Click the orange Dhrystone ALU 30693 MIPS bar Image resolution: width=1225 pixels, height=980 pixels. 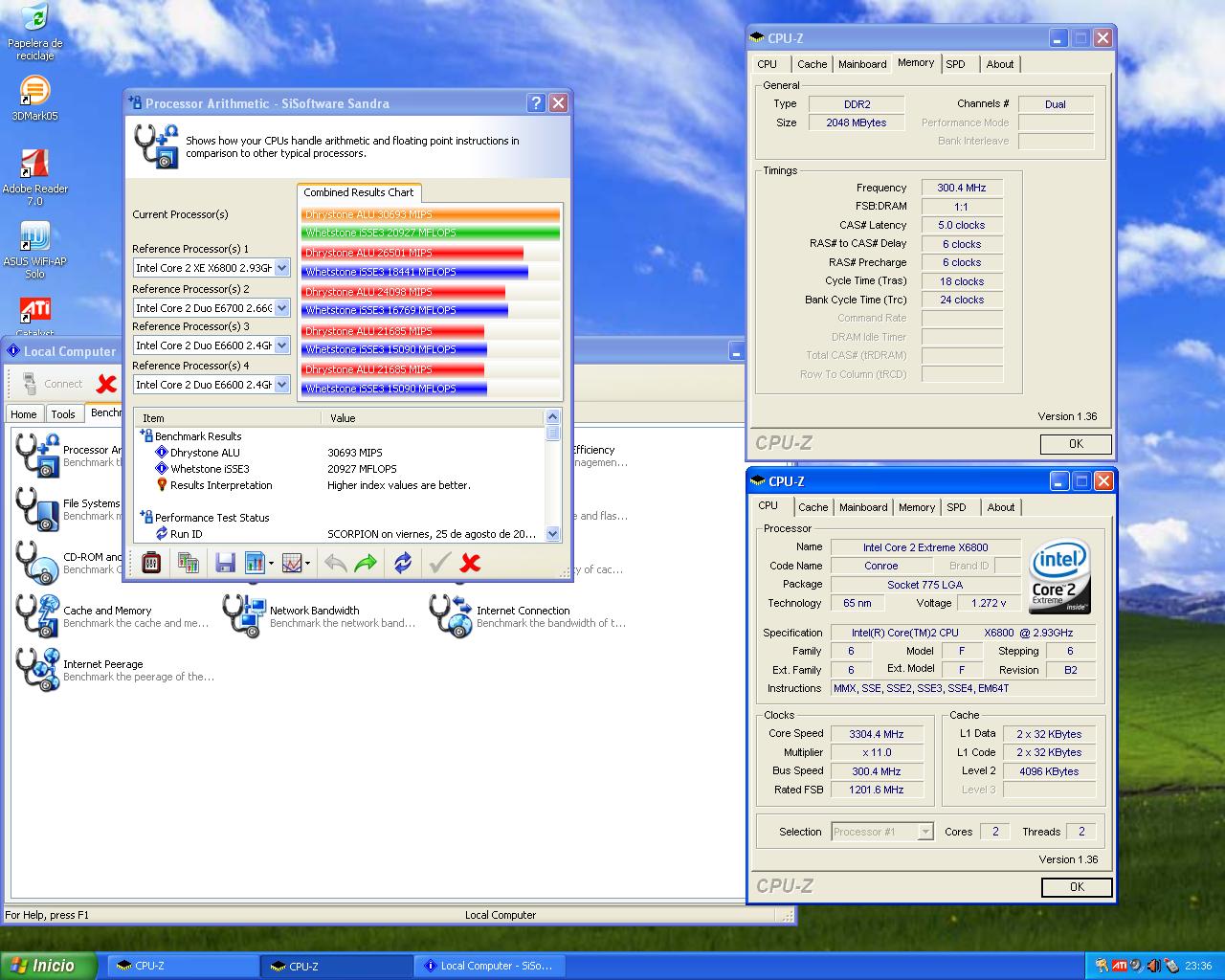click(x=431, y=214)
